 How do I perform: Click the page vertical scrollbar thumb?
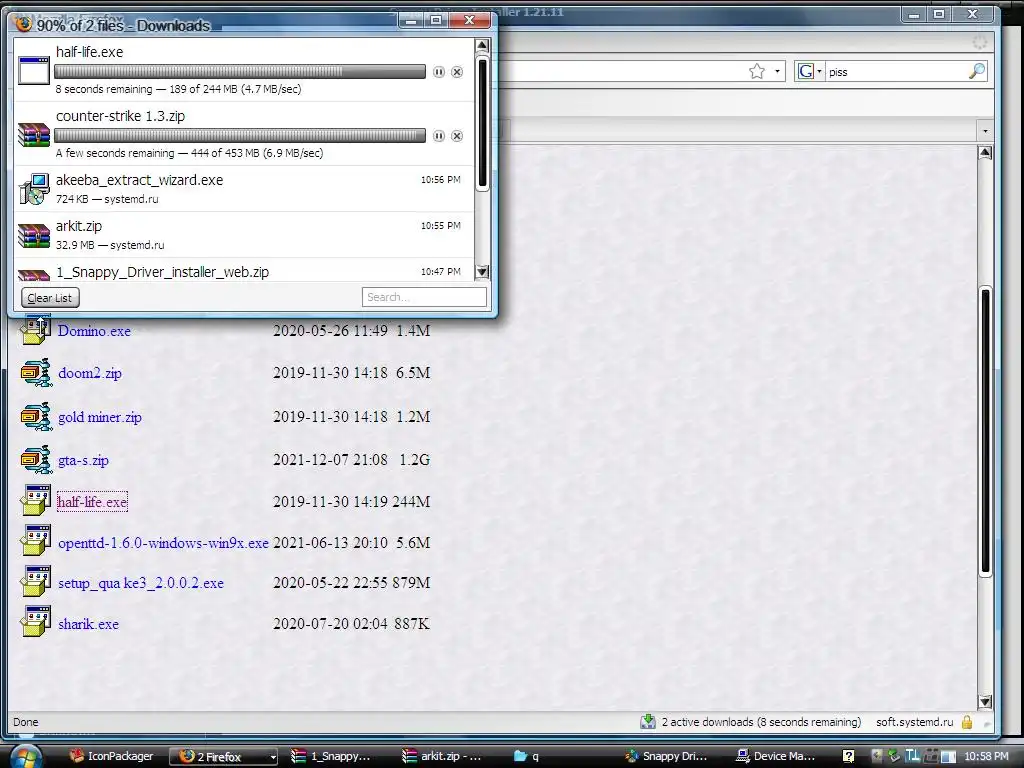pyautogui.click(x=985, y=431)
